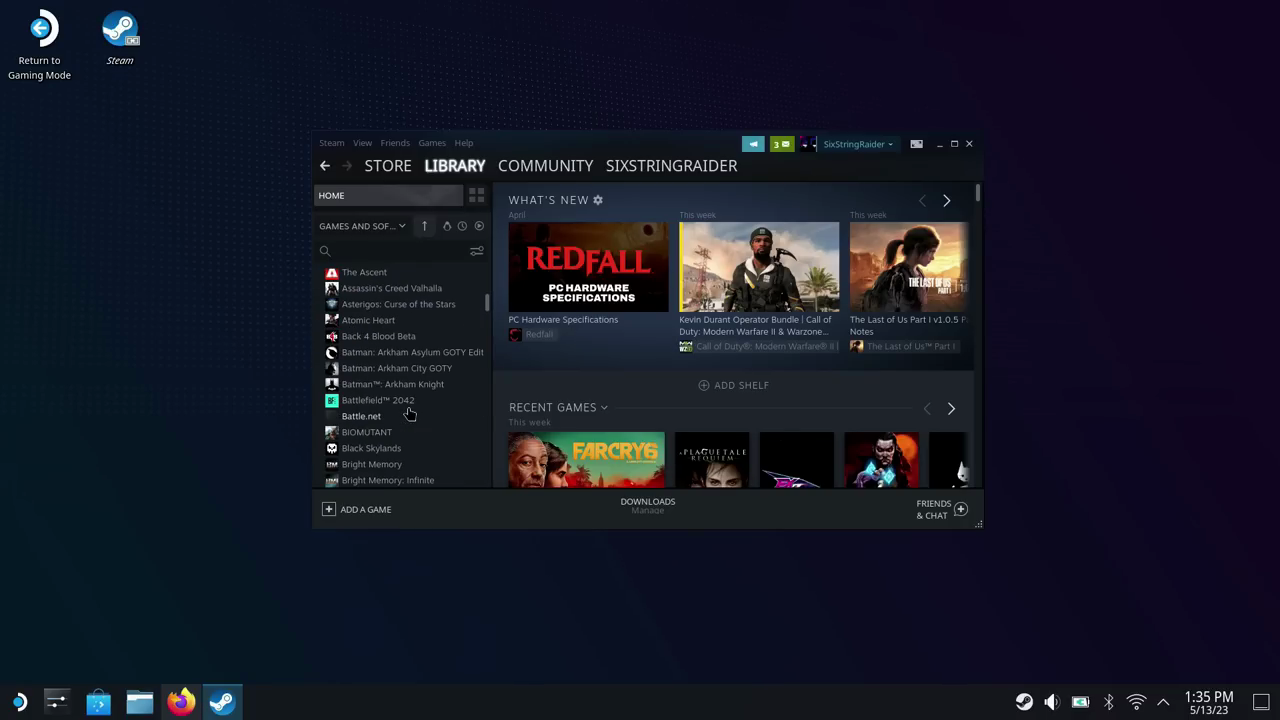Click the main library page scrollbar
Image resolution: width=1280 pixels, height=720 pixels.
tap(978, 194)
